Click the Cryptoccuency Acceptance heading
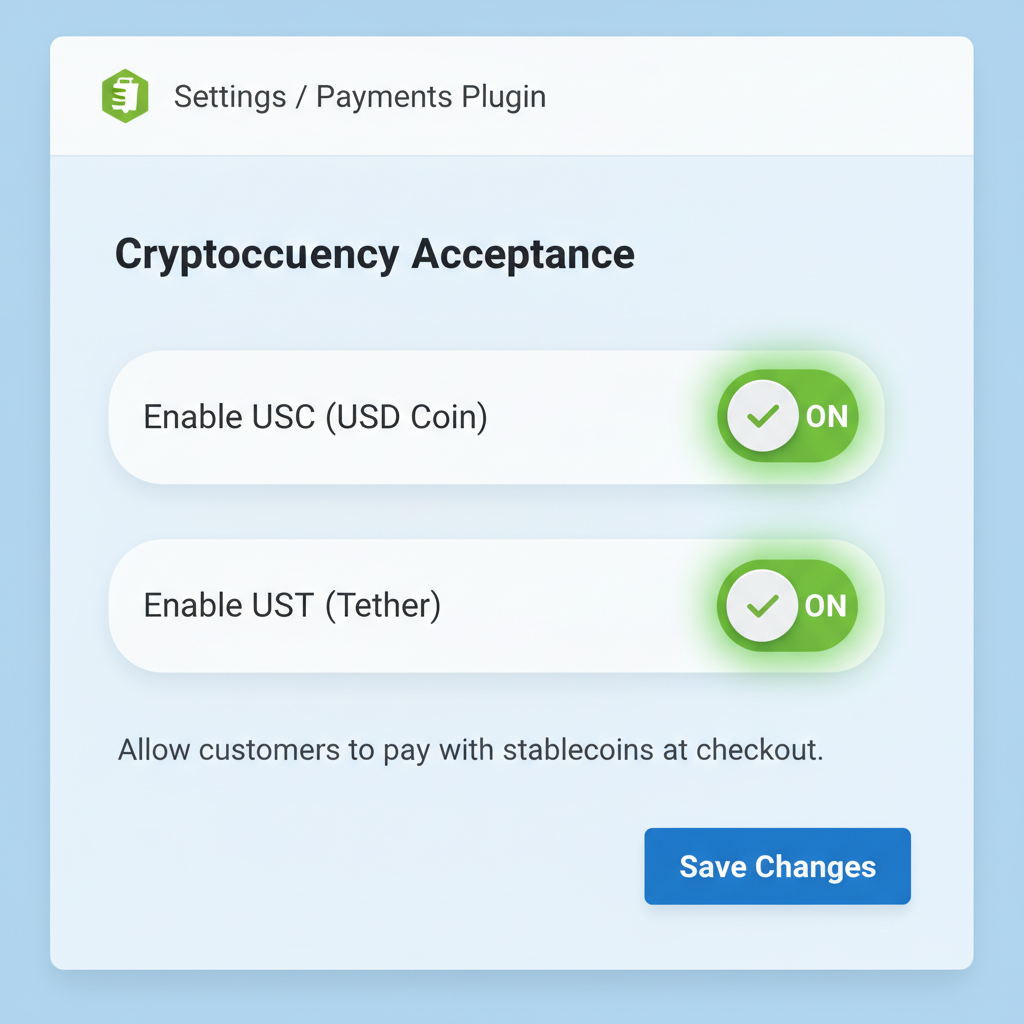Viewport: 1024px width, 1024px height. [374, 254]
